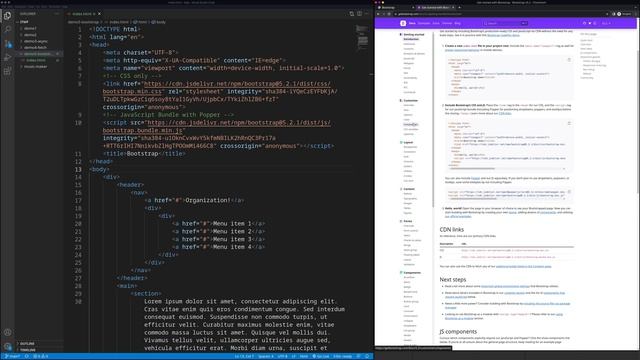The image size is (640, 360).
Task: Expand the TIMELINE section in Explorer
Action: point(28,350)
